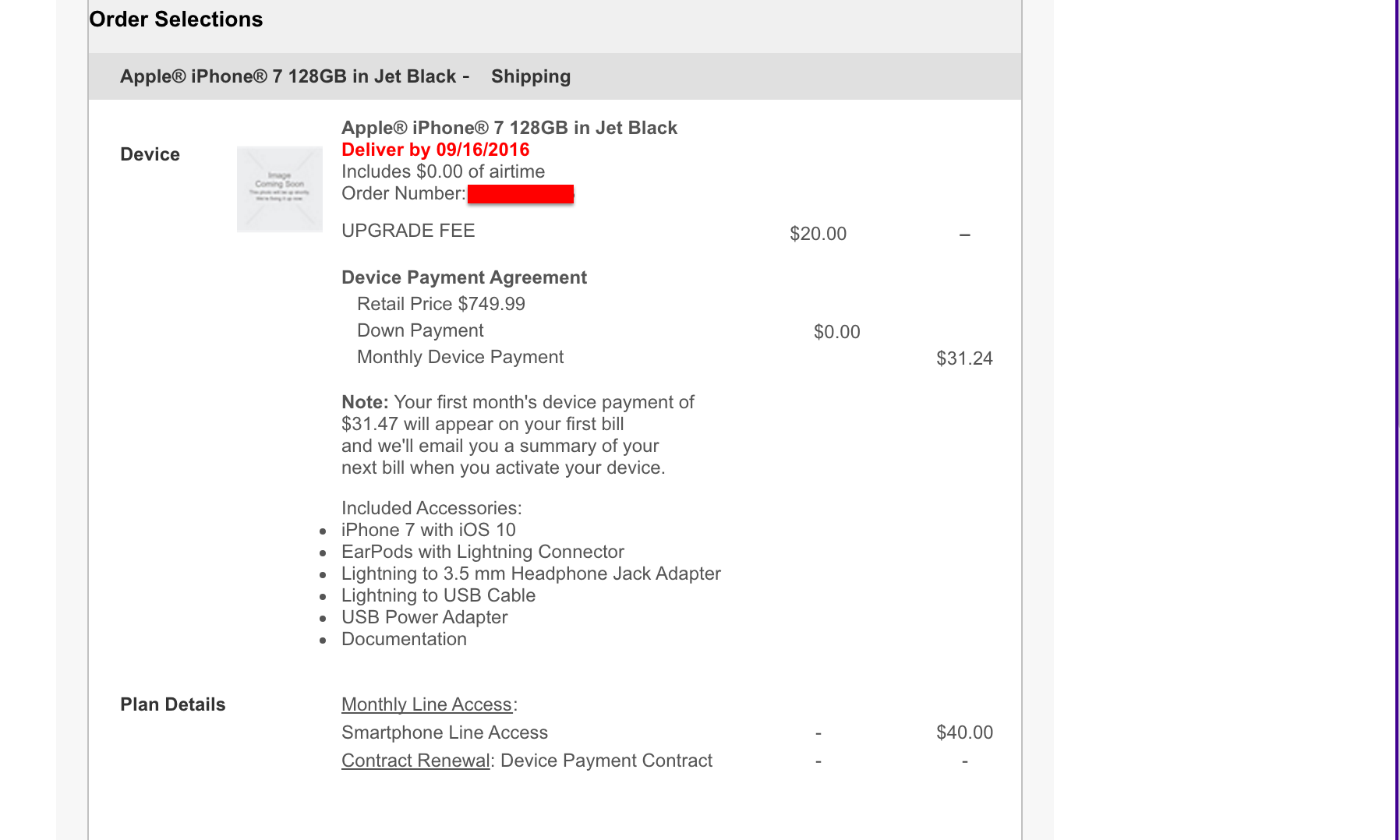Click the Shipping label in header bar
Image resolution: width=1400 pixels, height=840 pixels.
(x=531, y=76)
